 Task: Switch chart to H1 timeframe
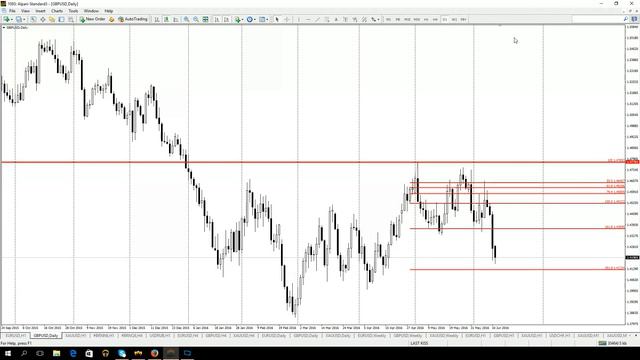[x=426, y=19]
